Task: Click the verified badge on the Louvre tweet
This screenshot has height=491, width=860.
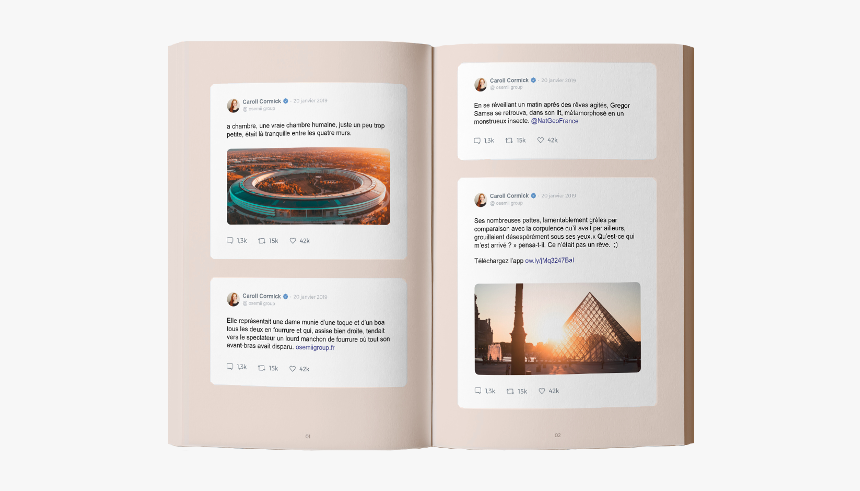Action: 534,195
